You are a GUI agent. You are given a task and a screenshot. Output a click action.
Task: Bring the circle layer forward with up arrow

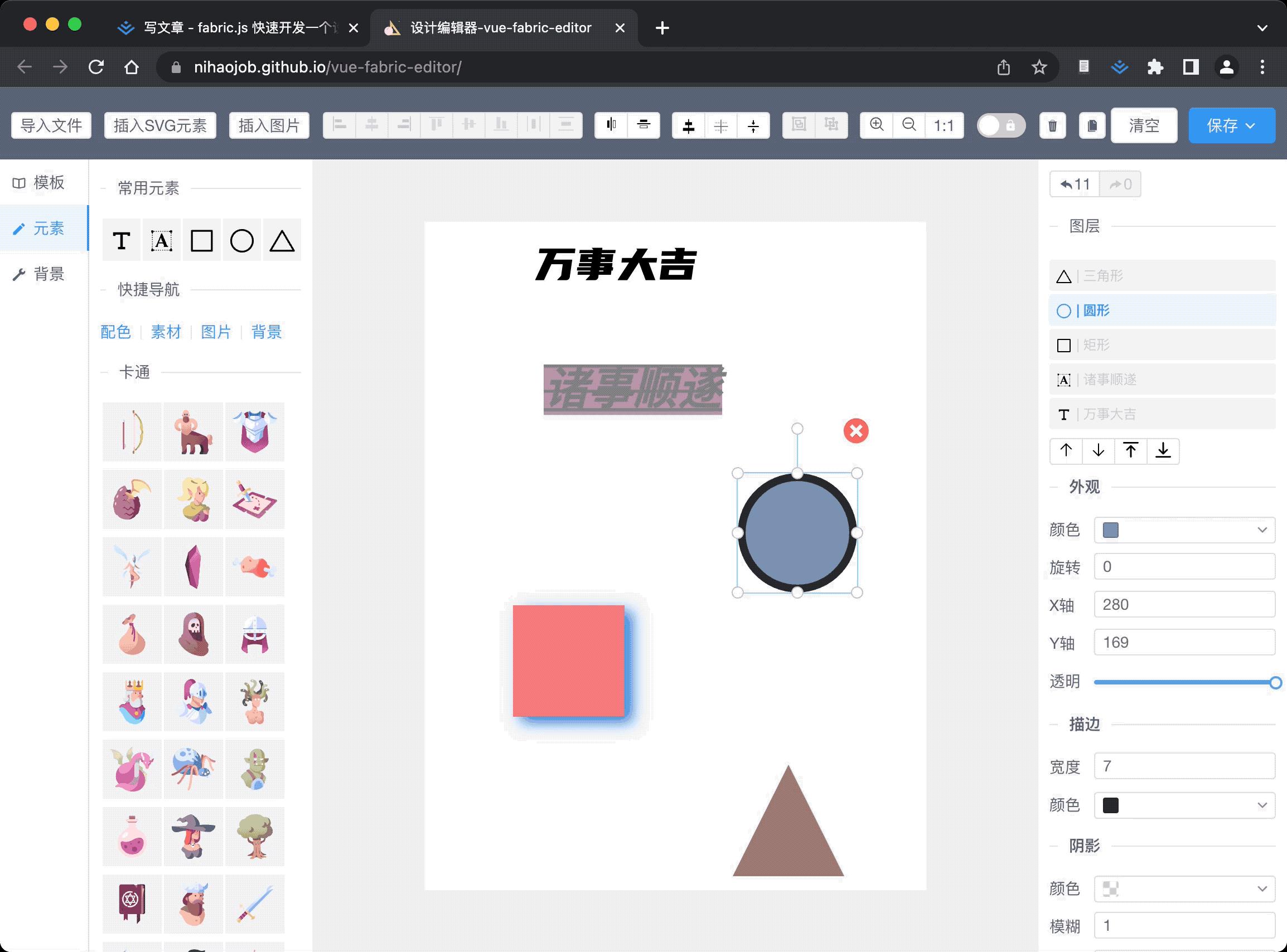point(1065,451)
